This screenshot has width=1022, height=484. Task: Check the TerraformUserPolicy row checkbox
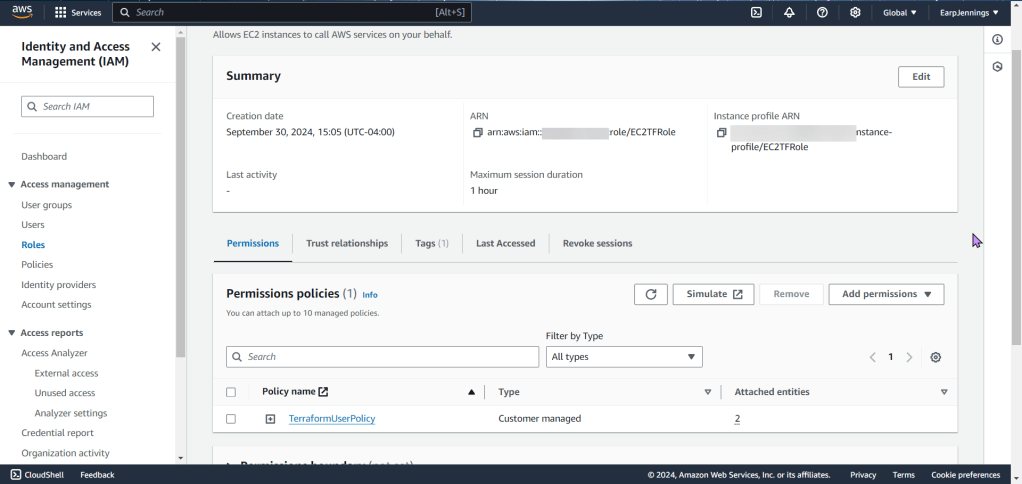pyautogui.click(x=231, y=419)
